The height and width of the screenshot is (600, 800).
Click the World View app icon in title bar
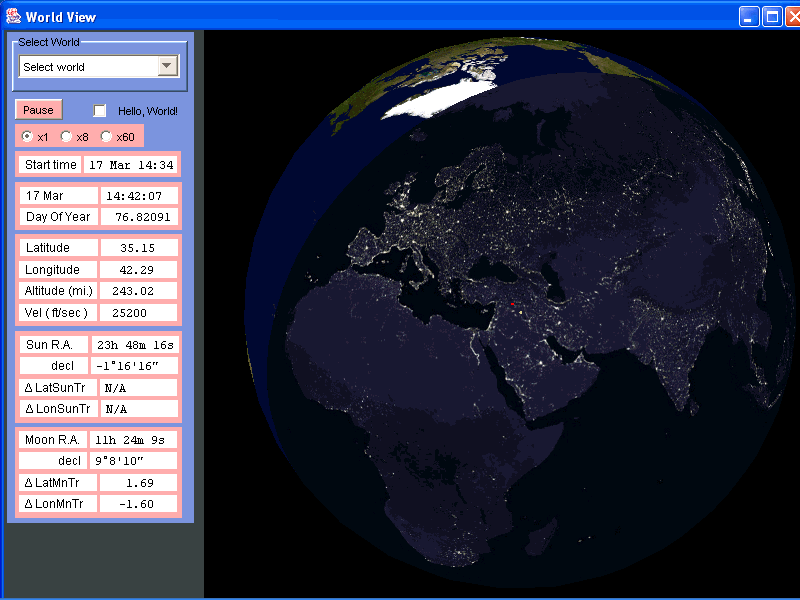[x=13, y=16]
